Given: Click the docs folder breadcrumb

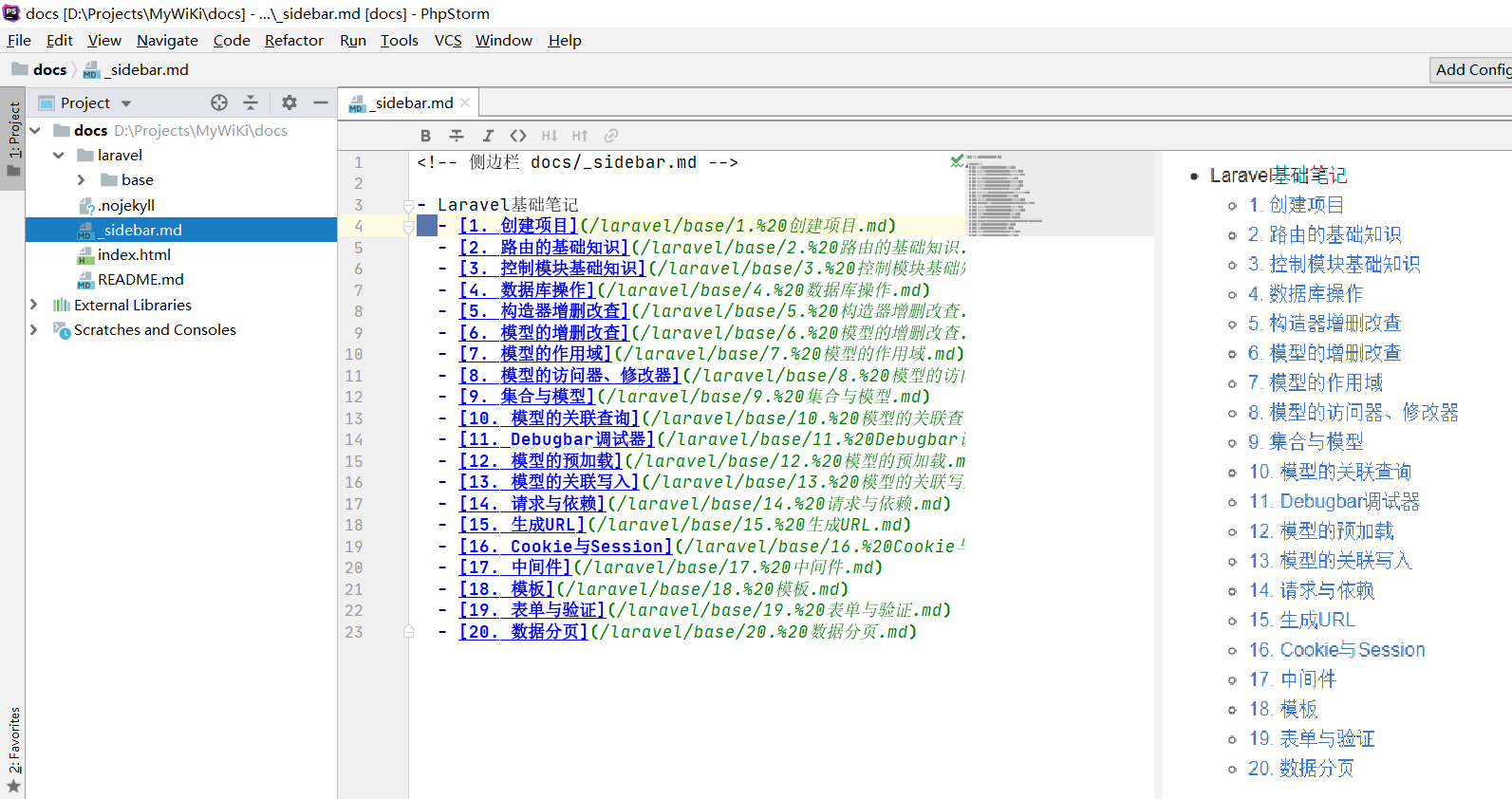Looking at the screenshot, I should tap(39, 69).
